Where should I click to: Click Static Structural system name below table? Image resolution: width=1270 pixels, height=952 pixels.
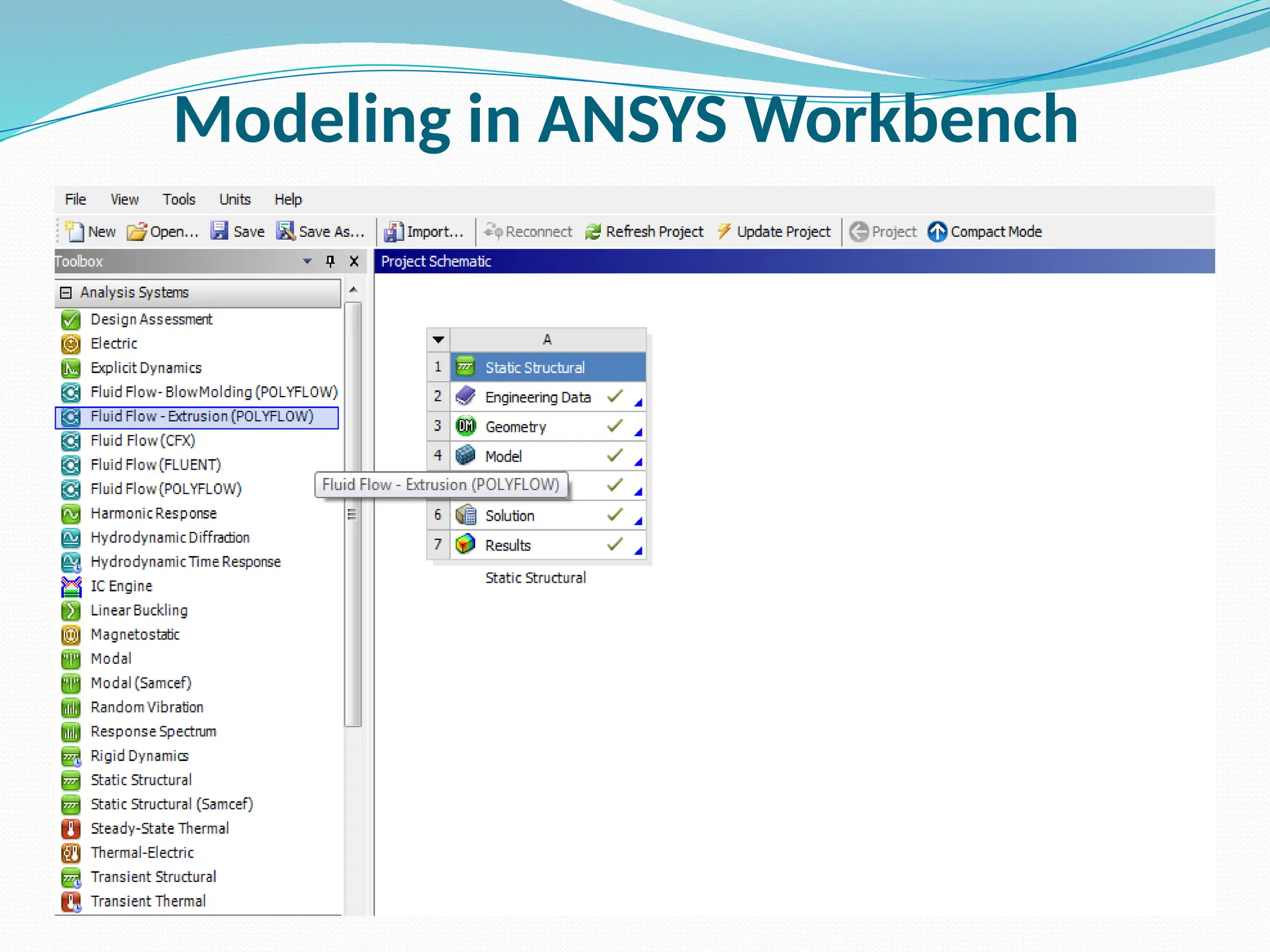[536, 578]
